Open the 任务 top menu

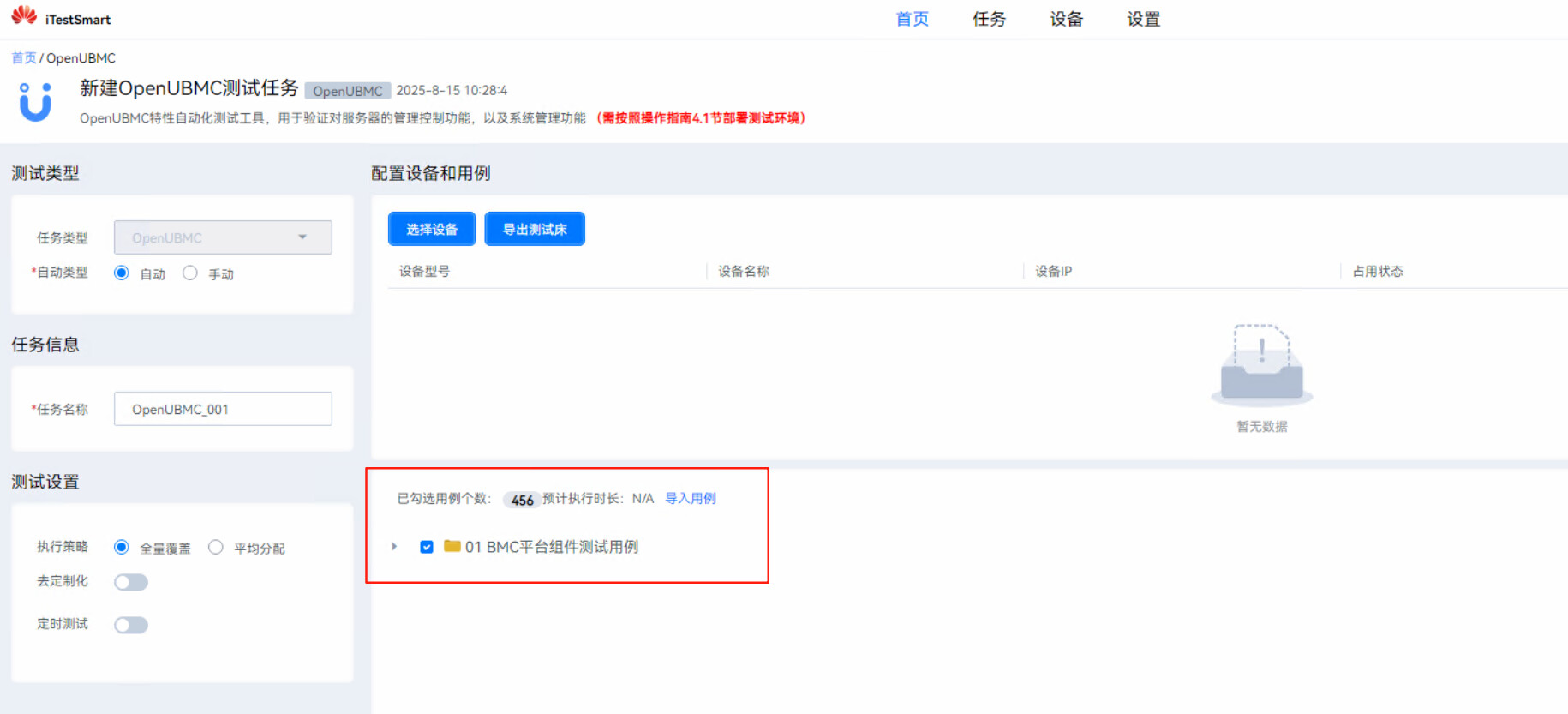989,19
